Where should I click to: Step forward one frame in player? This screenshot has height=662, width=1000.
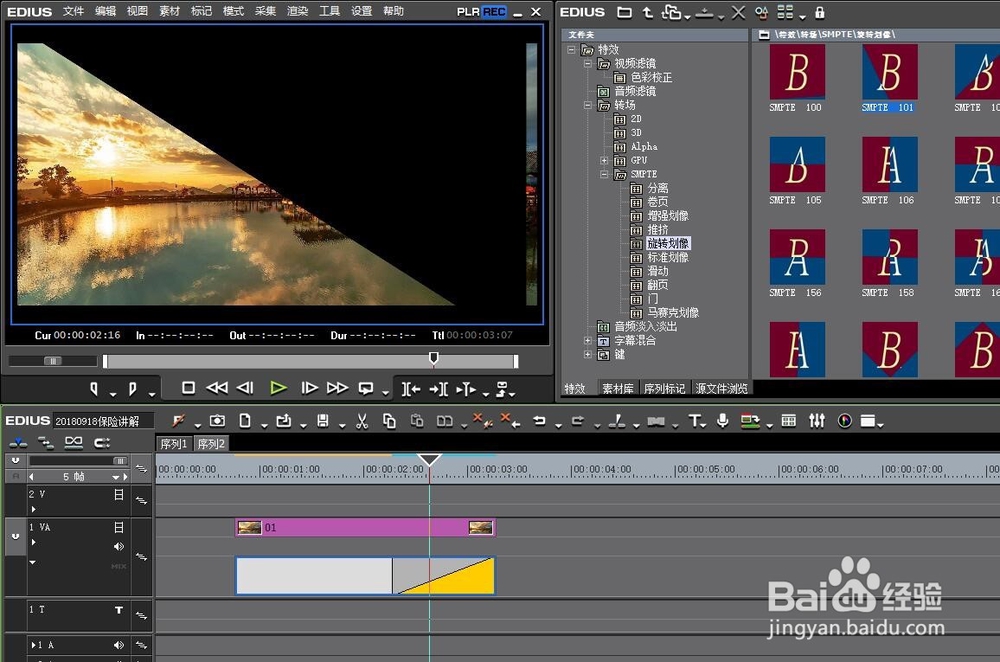click(309, 388)
